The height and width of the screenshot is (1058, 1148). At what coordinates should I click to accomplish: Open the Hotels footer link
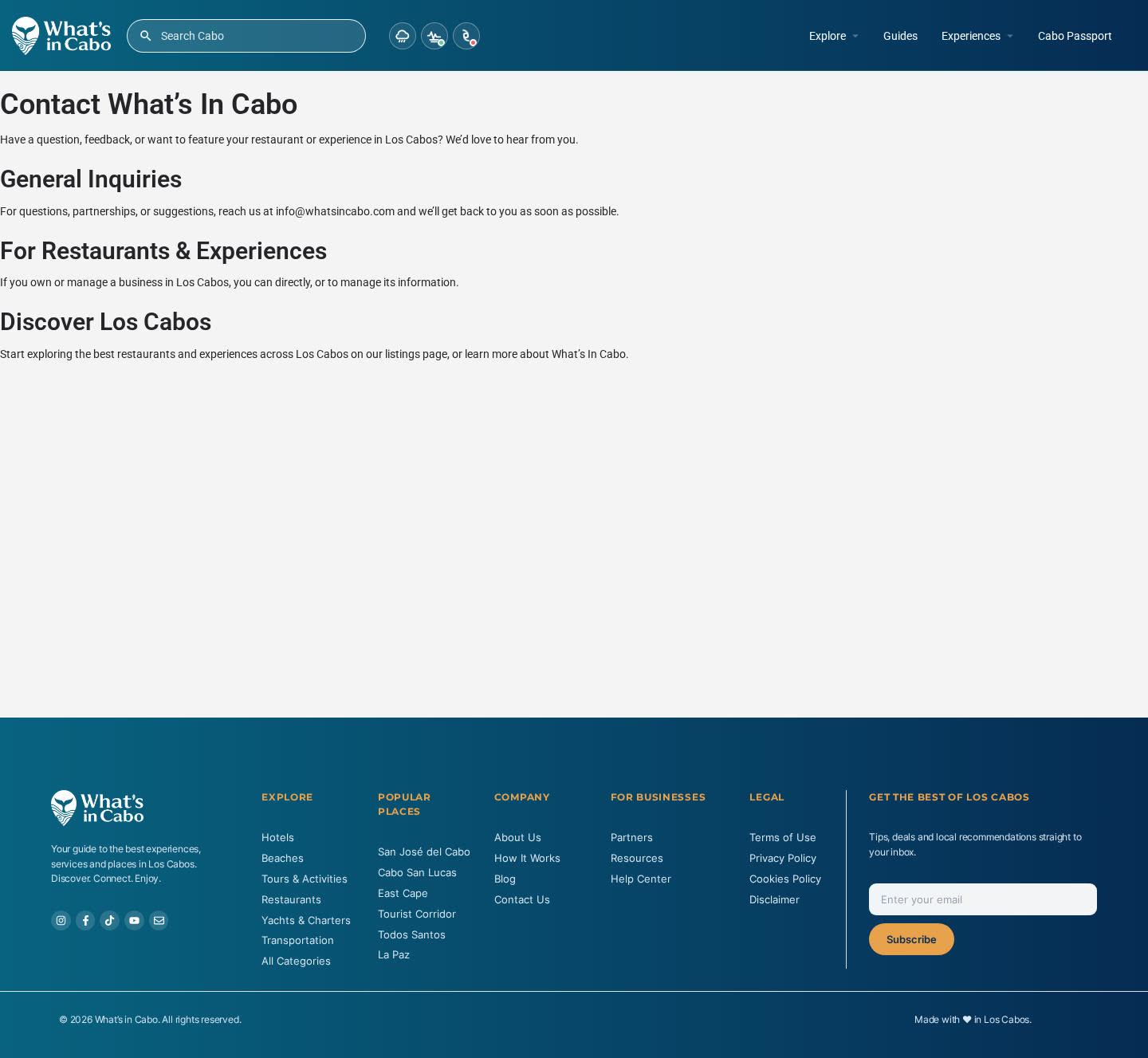277,837
